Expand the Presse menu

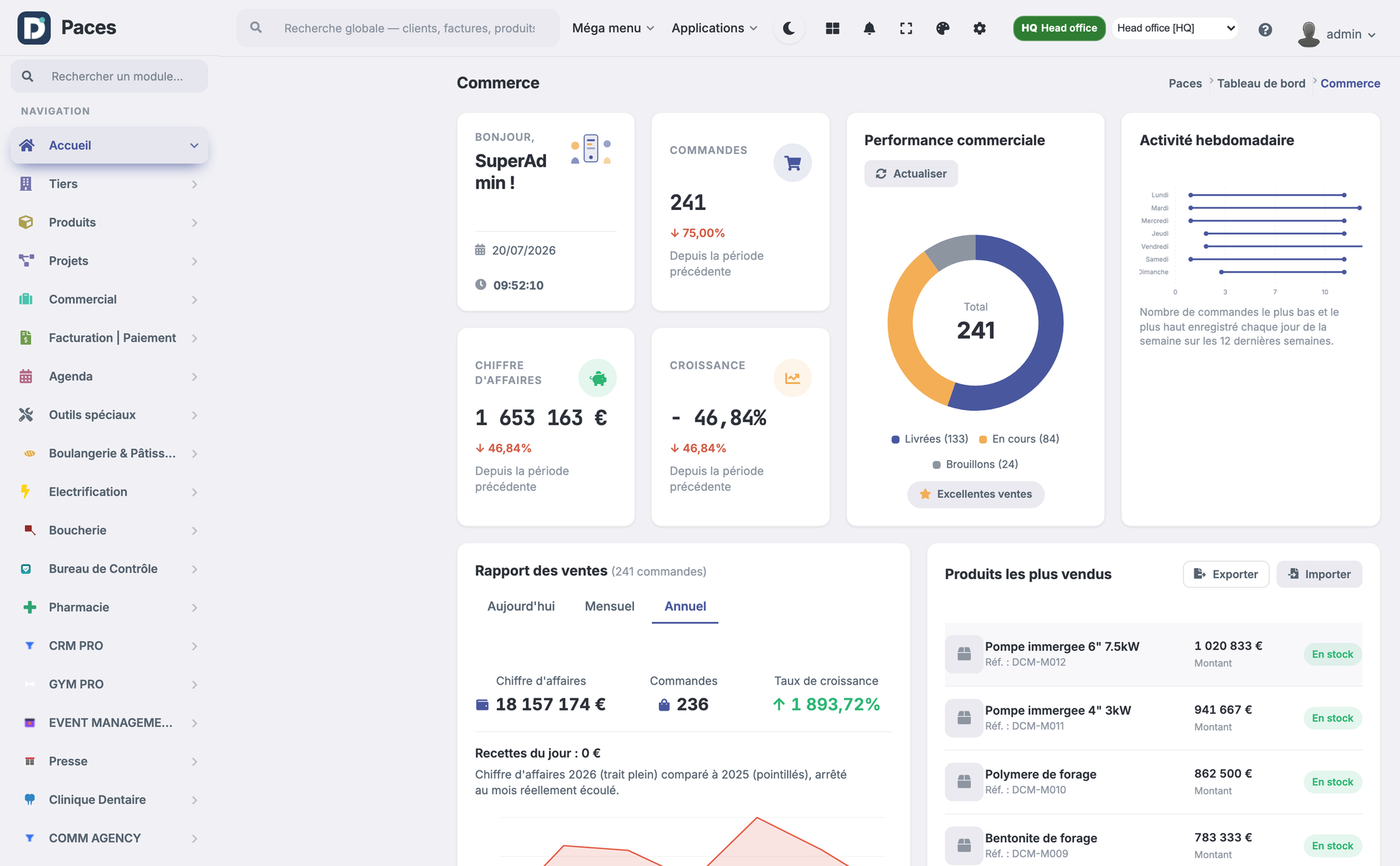click(x=109, y=761)
